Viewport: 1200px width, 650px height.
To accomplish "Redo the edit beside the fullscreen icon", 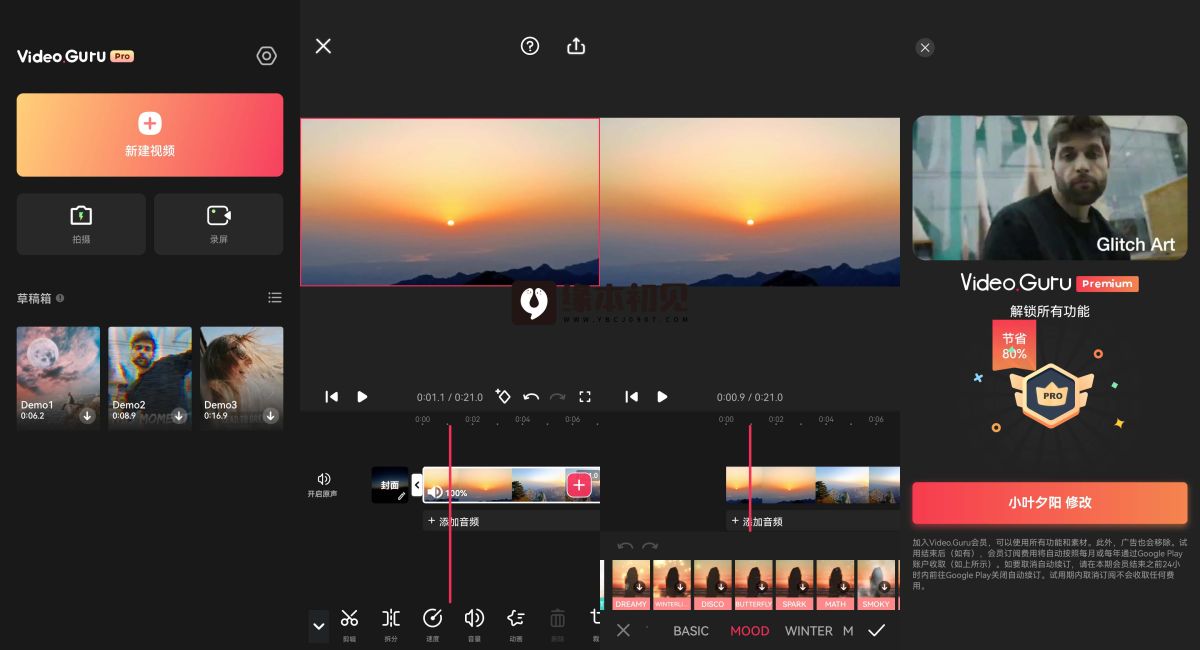I will (558, 397).
